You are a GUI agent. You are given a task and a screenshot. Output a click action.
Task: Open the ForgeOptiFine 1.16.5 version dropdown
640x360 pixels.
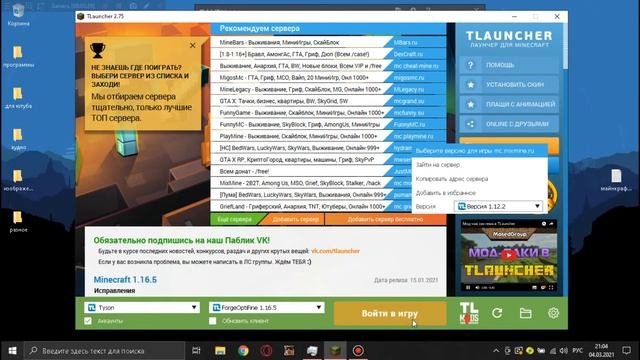(267, 307)
